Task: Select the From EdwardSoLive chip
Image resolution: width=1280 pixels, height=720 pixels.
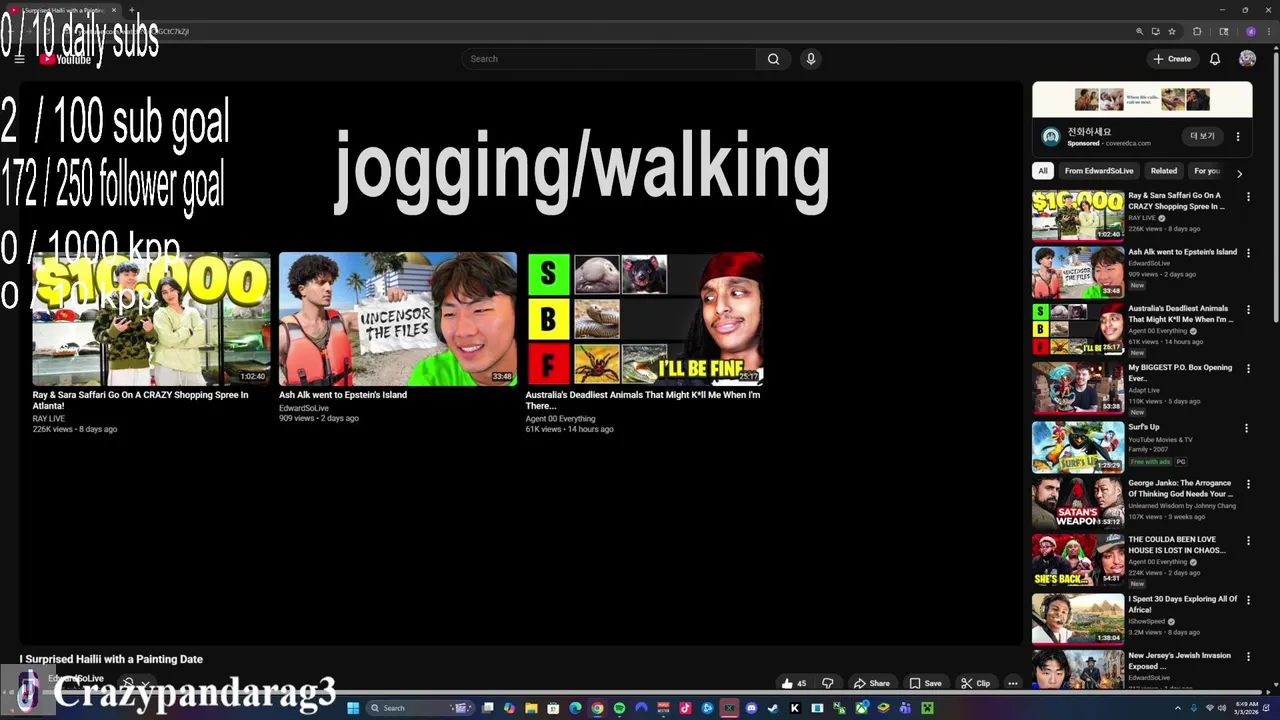Action: (x=1099, y=171)
